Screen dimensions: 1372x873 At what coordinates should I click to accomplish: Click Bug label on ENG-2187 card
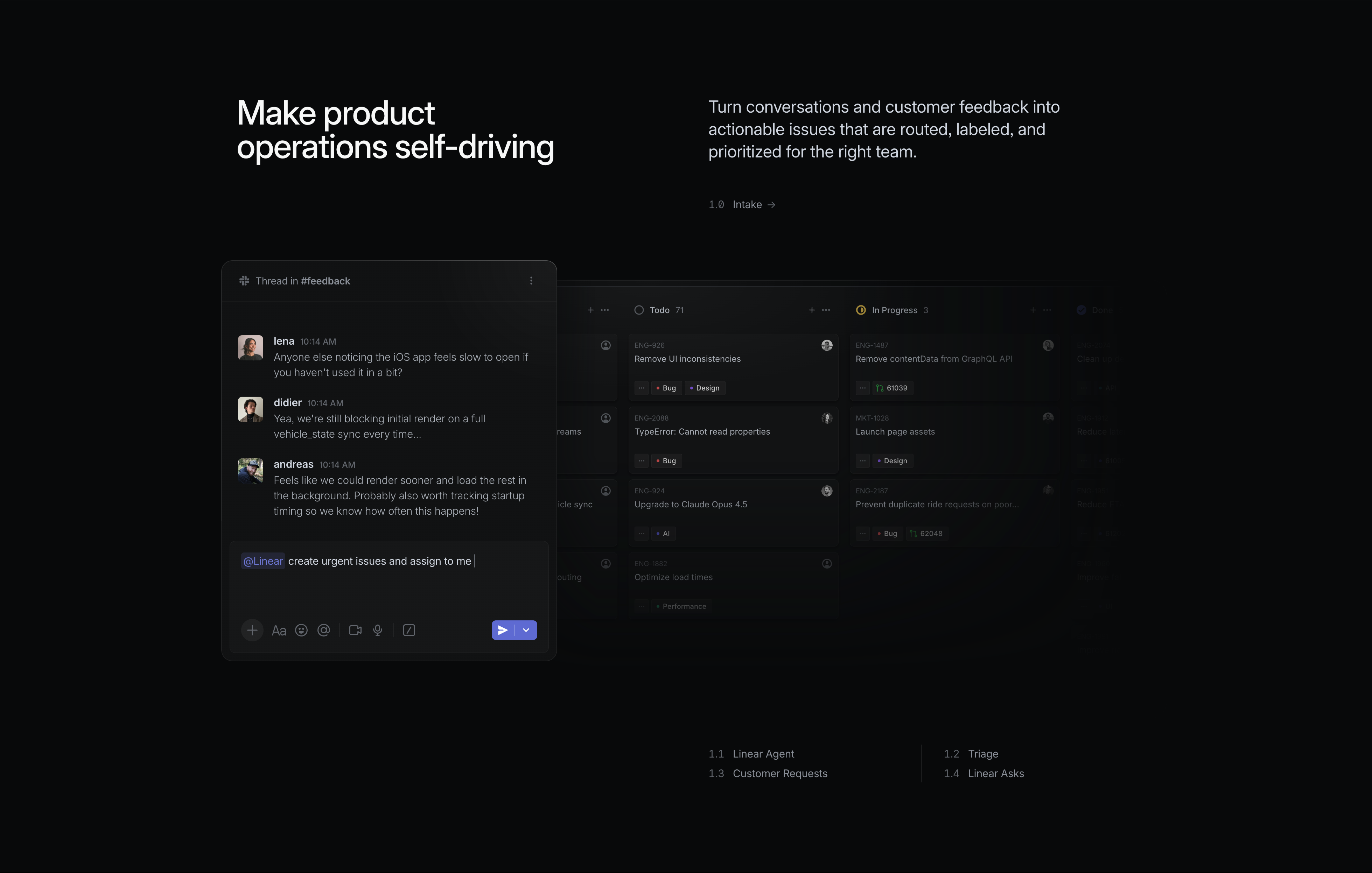[887, 534]
